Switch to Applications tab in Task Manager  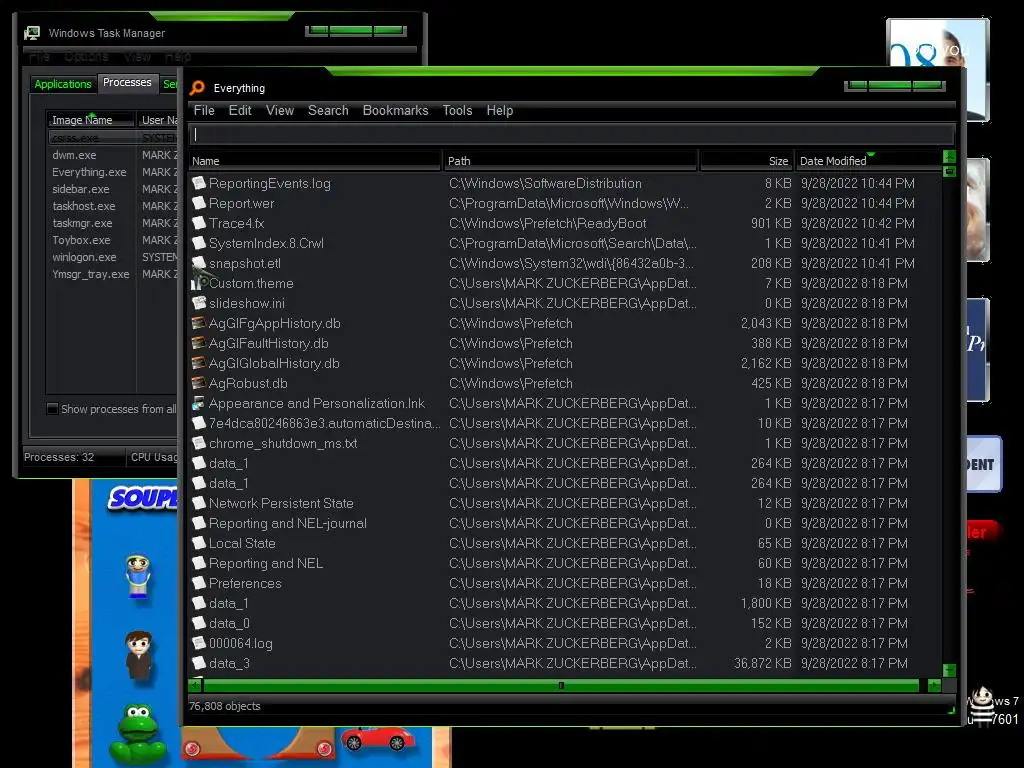coord(63,84)
